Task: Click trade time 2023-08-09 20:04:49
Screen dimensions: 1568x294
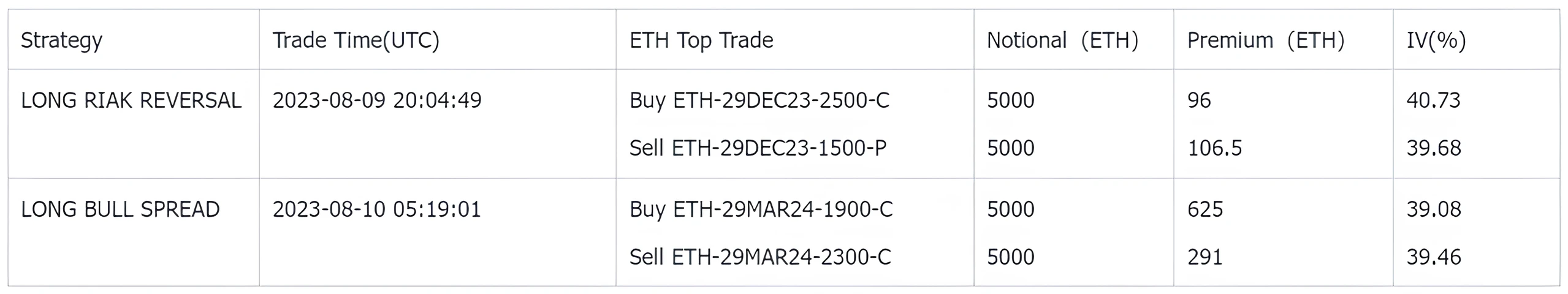Action: point(377,100)
